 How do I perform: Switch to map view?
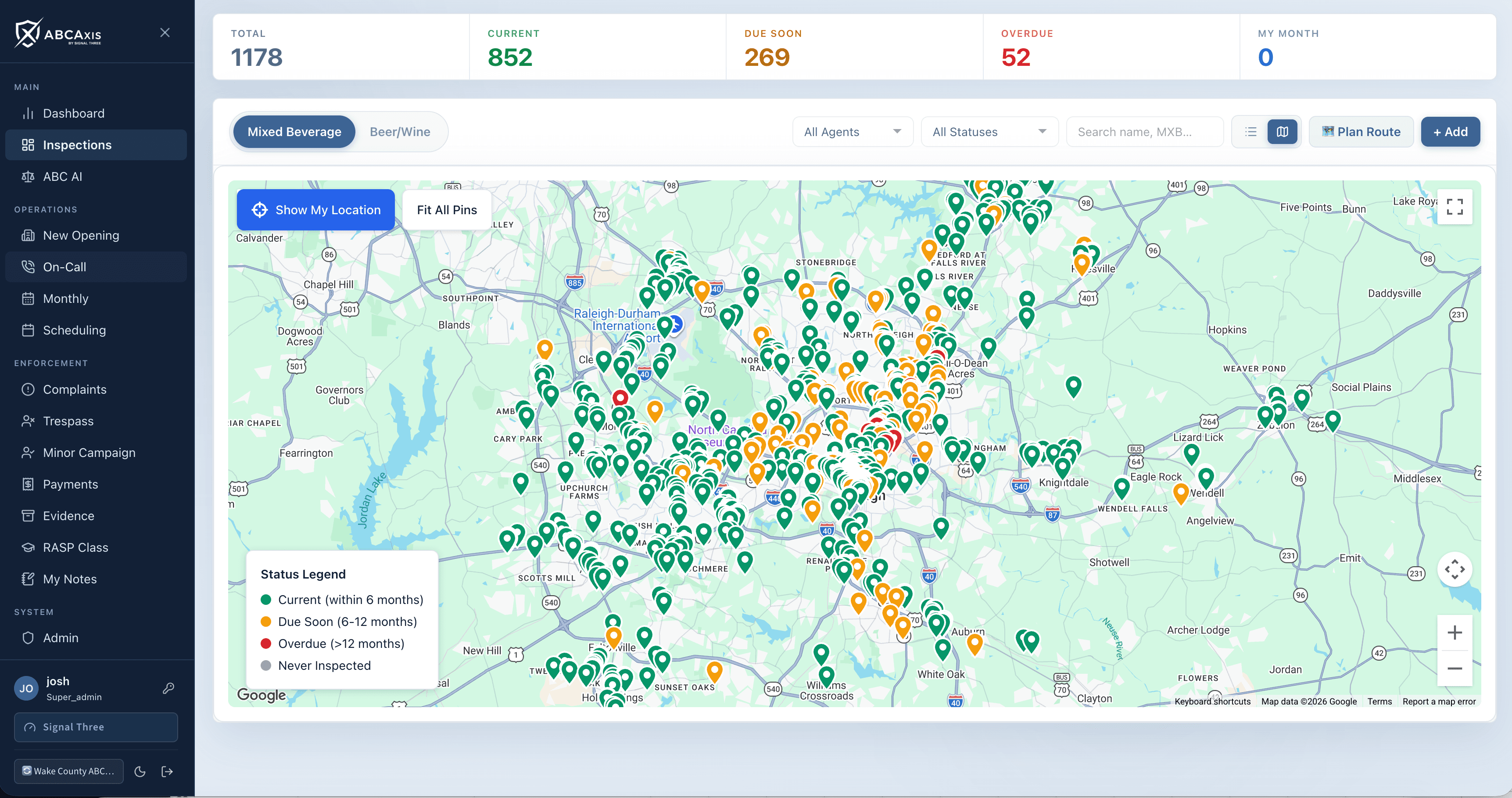point(1283,132)
